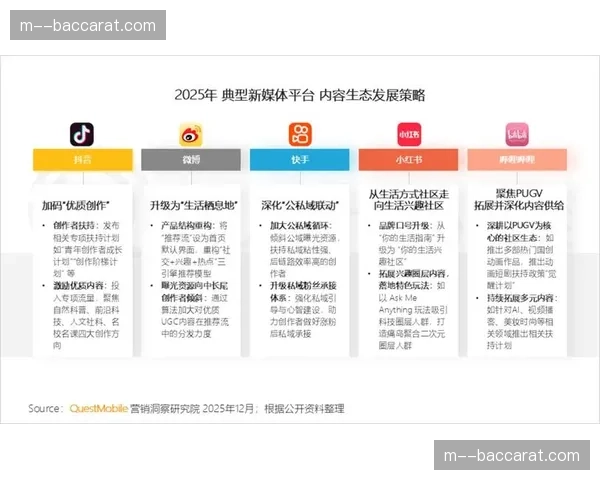Select the orange-red 小红书 header bar
Image resolution: width=600 pixels, height=480 pixels.
[408, 160]
